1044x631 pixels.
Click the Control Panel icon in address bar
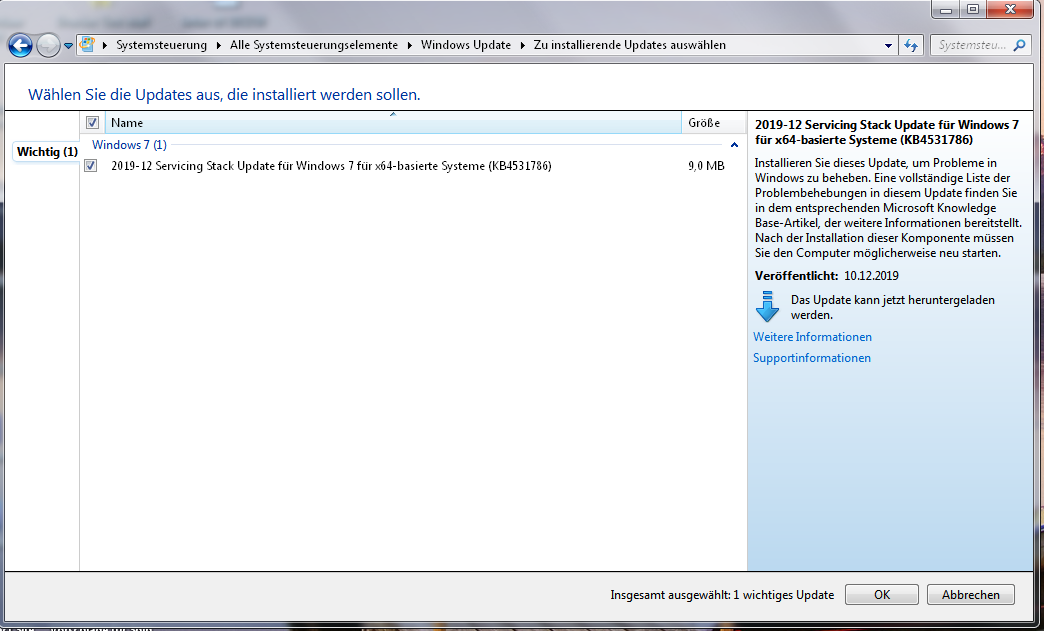87,45
